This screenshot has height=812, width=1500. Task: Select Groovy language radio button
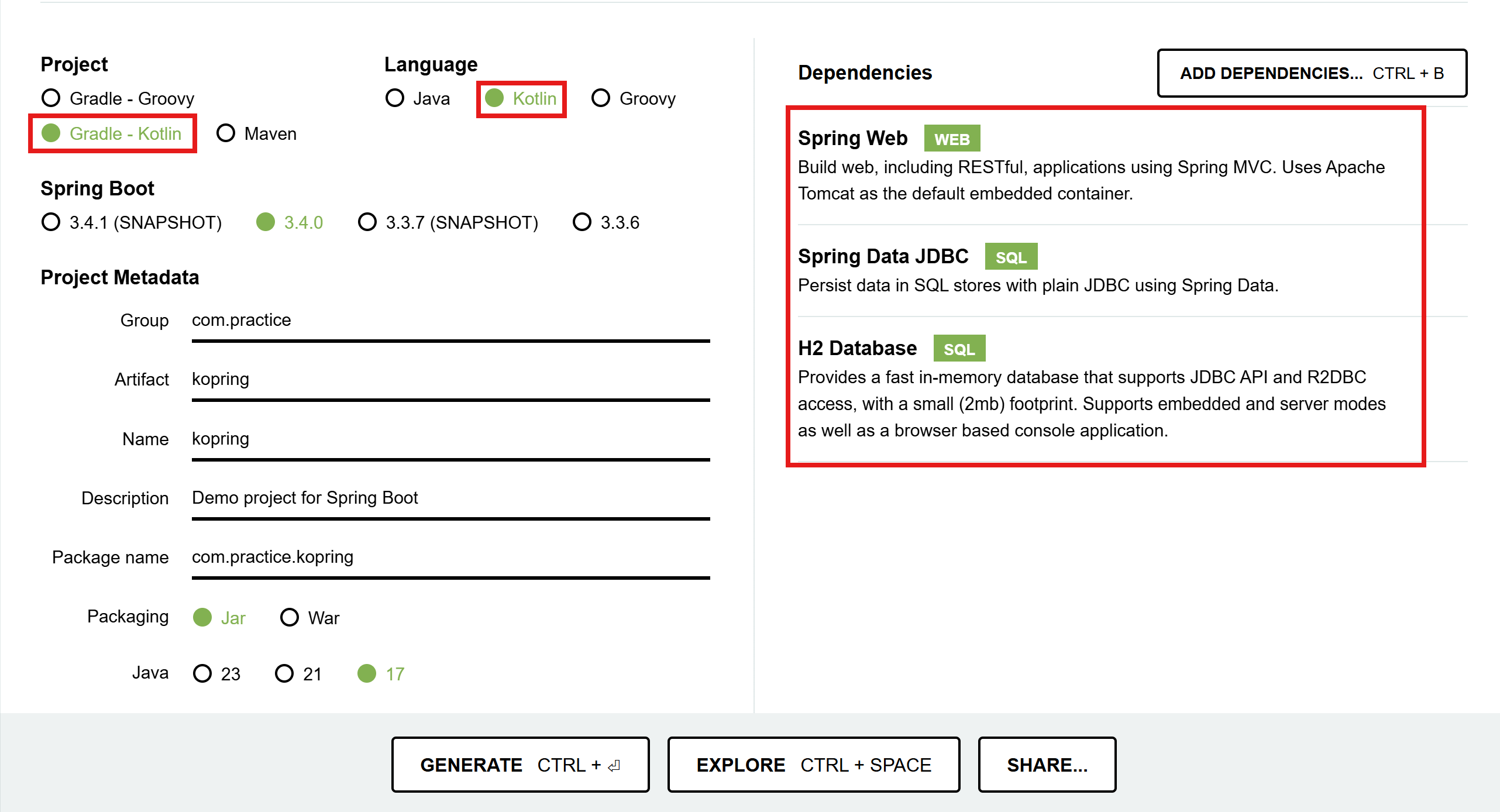click(x=633, y=98)
